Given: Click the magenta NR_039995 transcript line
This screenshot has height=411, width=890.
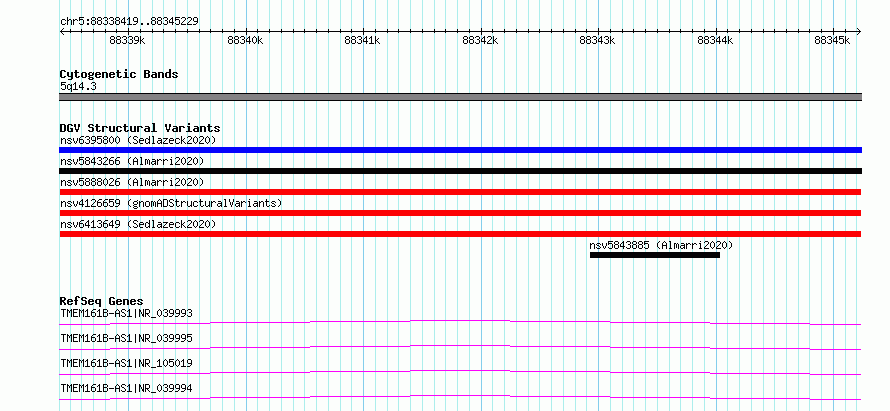Looking at the screenshot, I should pyautogui.click(x=460, y=347).
